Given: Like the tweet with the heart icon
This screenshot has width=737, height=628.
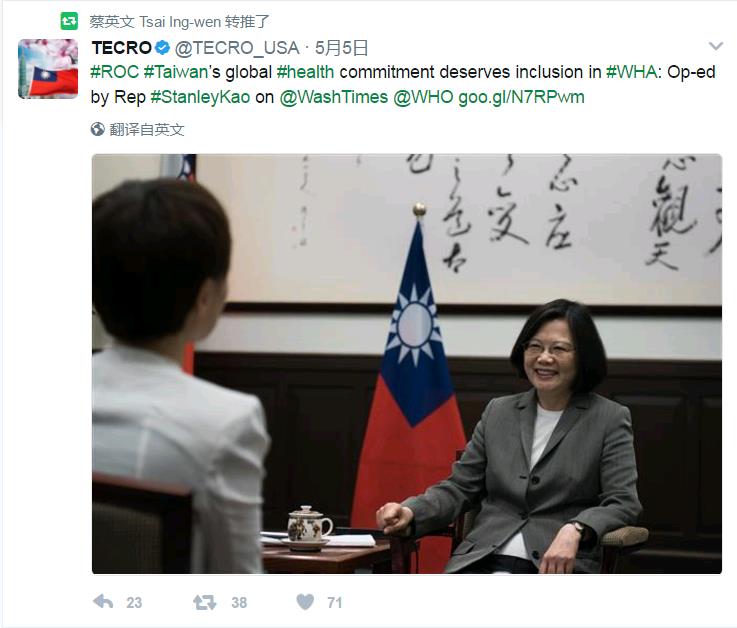Looking at the screenshot, I should click(305, 602).
